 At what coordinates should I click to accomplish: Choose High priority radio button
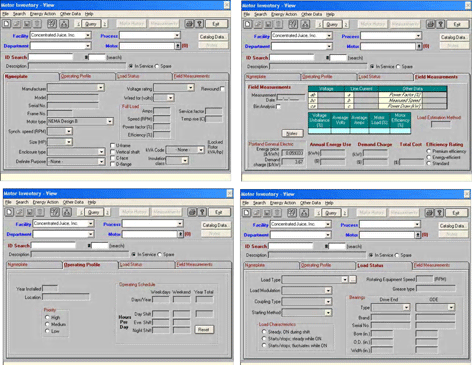[x=47, y=317]
